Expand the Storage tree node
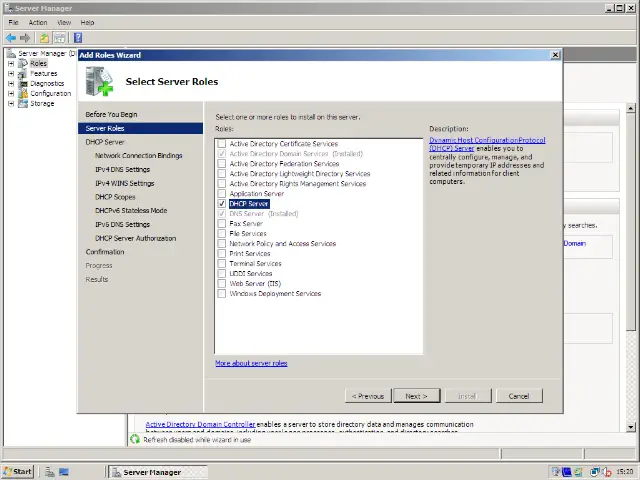The image size is (640, 480). 11,103
